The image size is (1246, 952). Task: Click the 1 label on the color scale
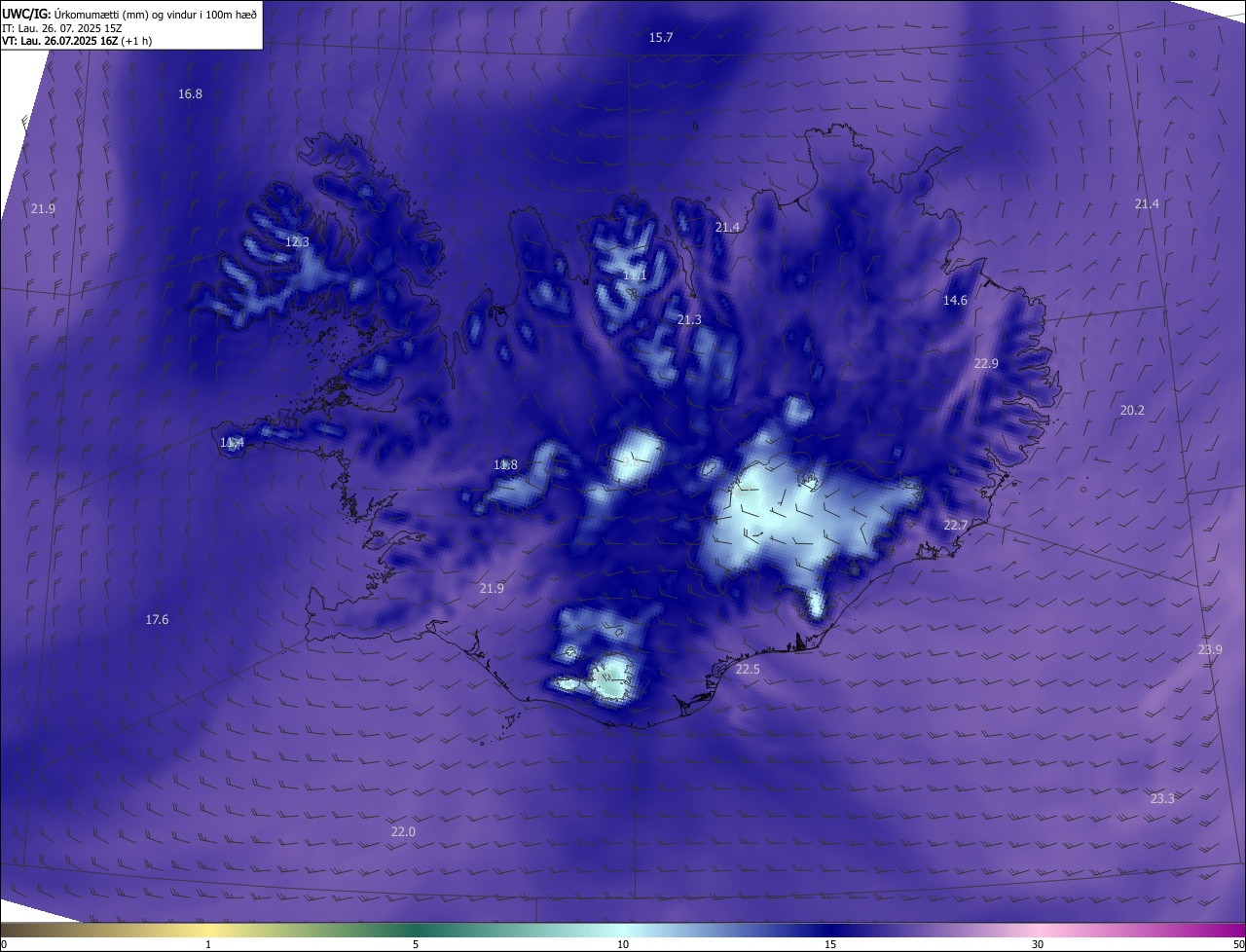point(208,944)
